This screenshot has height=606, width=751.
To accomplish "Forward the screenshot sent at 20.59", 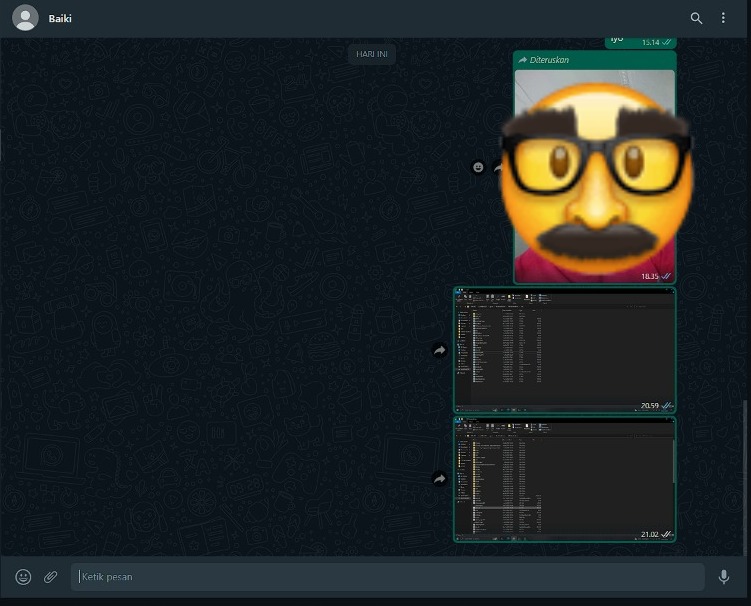I will (439, 351).
